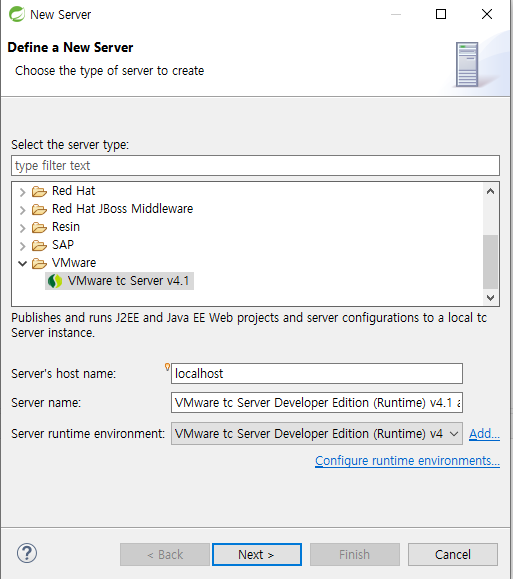
Task: Click the Red Hat JBoss Middleware folder icon
Action: coord(39,209)
